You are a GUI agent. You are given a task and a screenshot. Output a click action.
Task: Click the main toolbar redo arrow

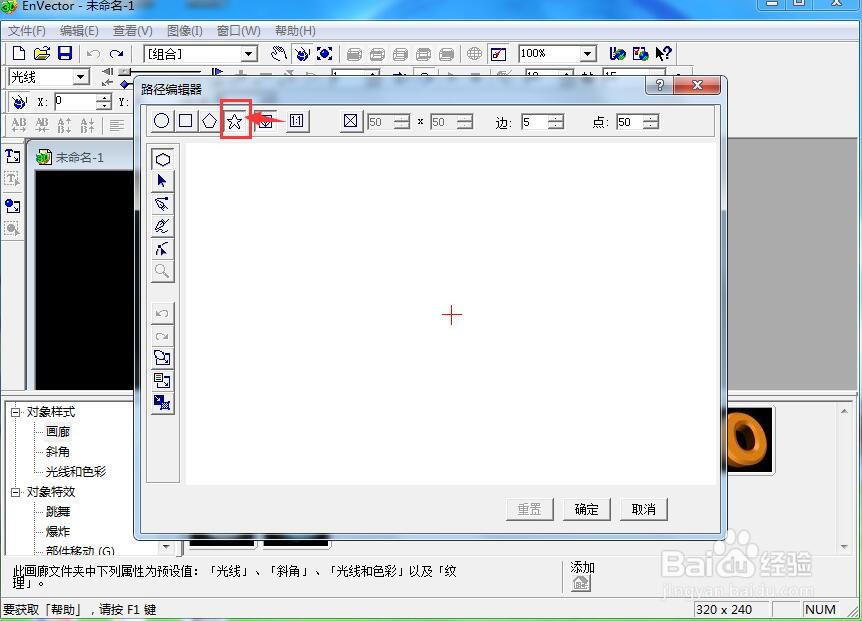pyautogui.click(x=116, y=54)
